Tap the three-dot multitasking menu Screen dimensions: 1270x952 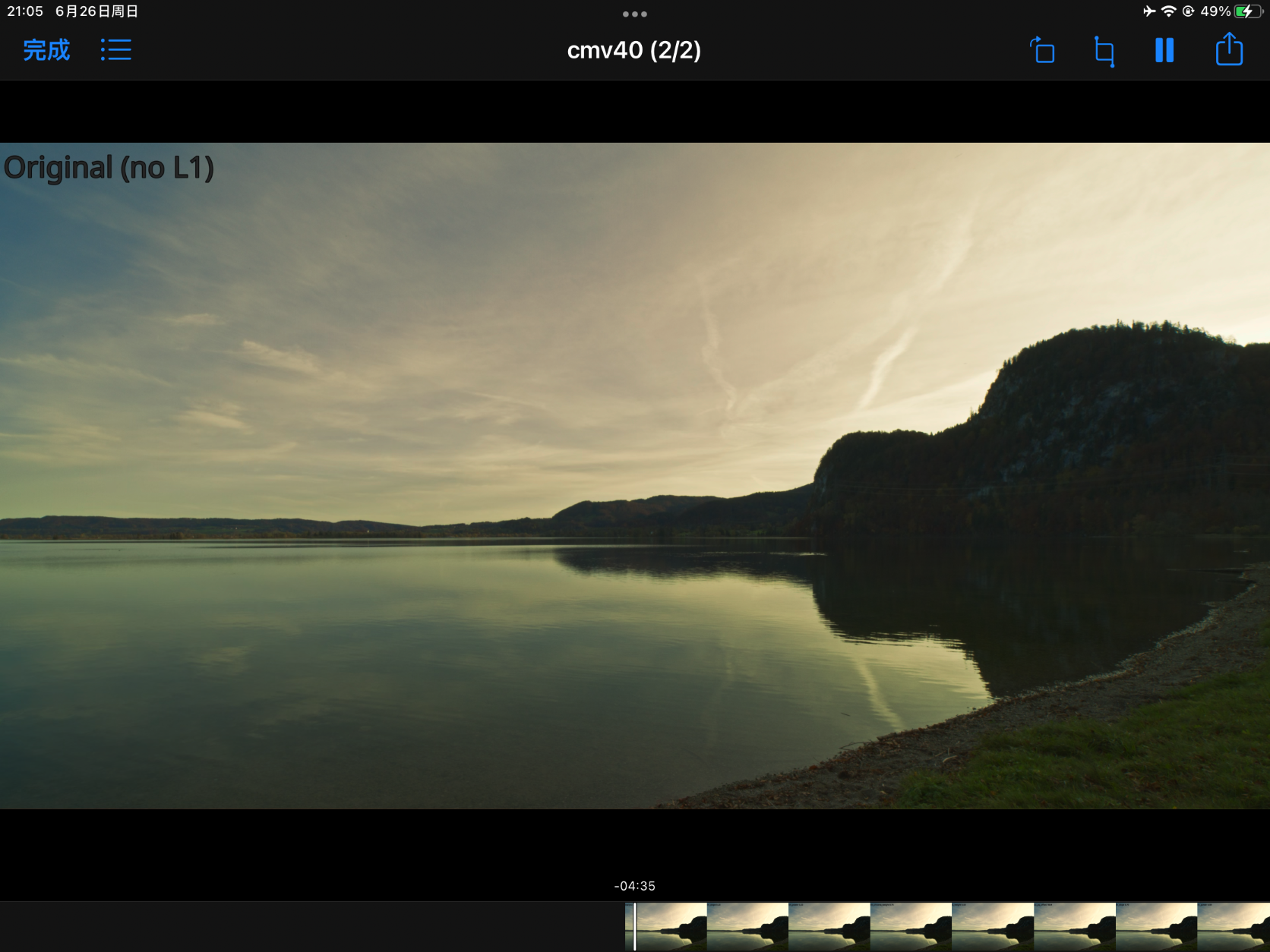pyautogui.click(x=634, y=14)
